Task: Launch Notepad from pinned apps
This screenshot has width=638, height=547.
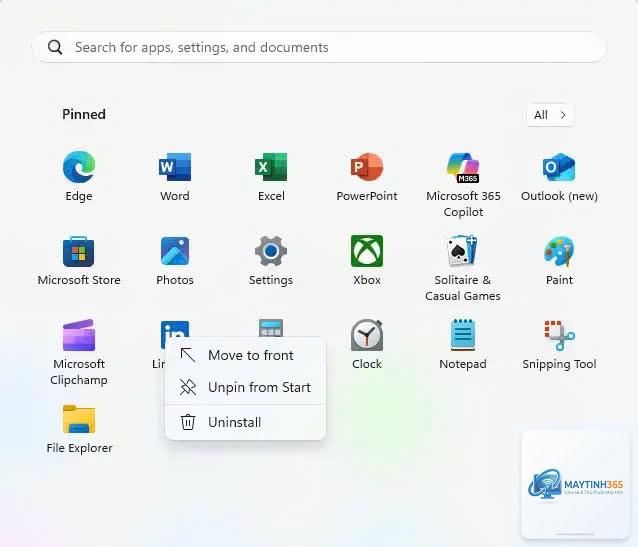Action: pos(463,335)
